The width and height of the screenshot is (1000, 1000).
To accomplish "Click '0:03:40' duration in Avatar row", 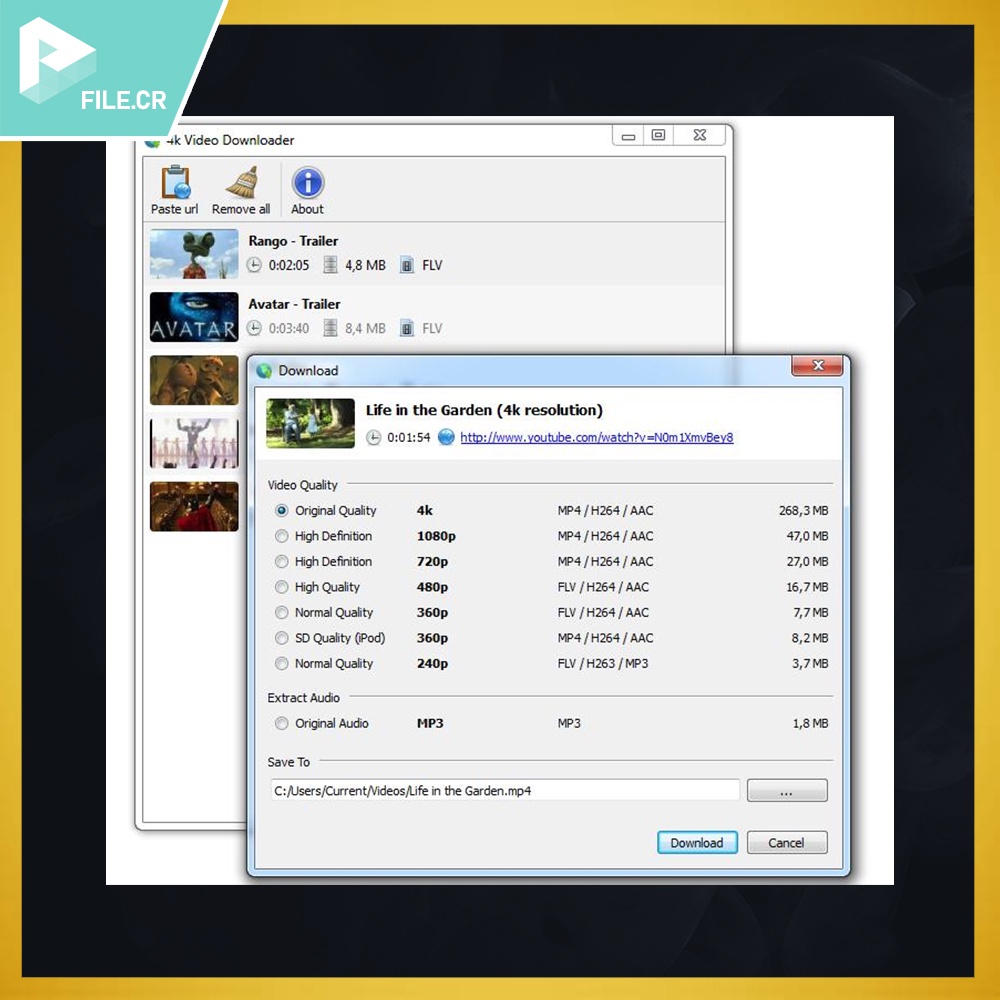I will pos(289,328).
